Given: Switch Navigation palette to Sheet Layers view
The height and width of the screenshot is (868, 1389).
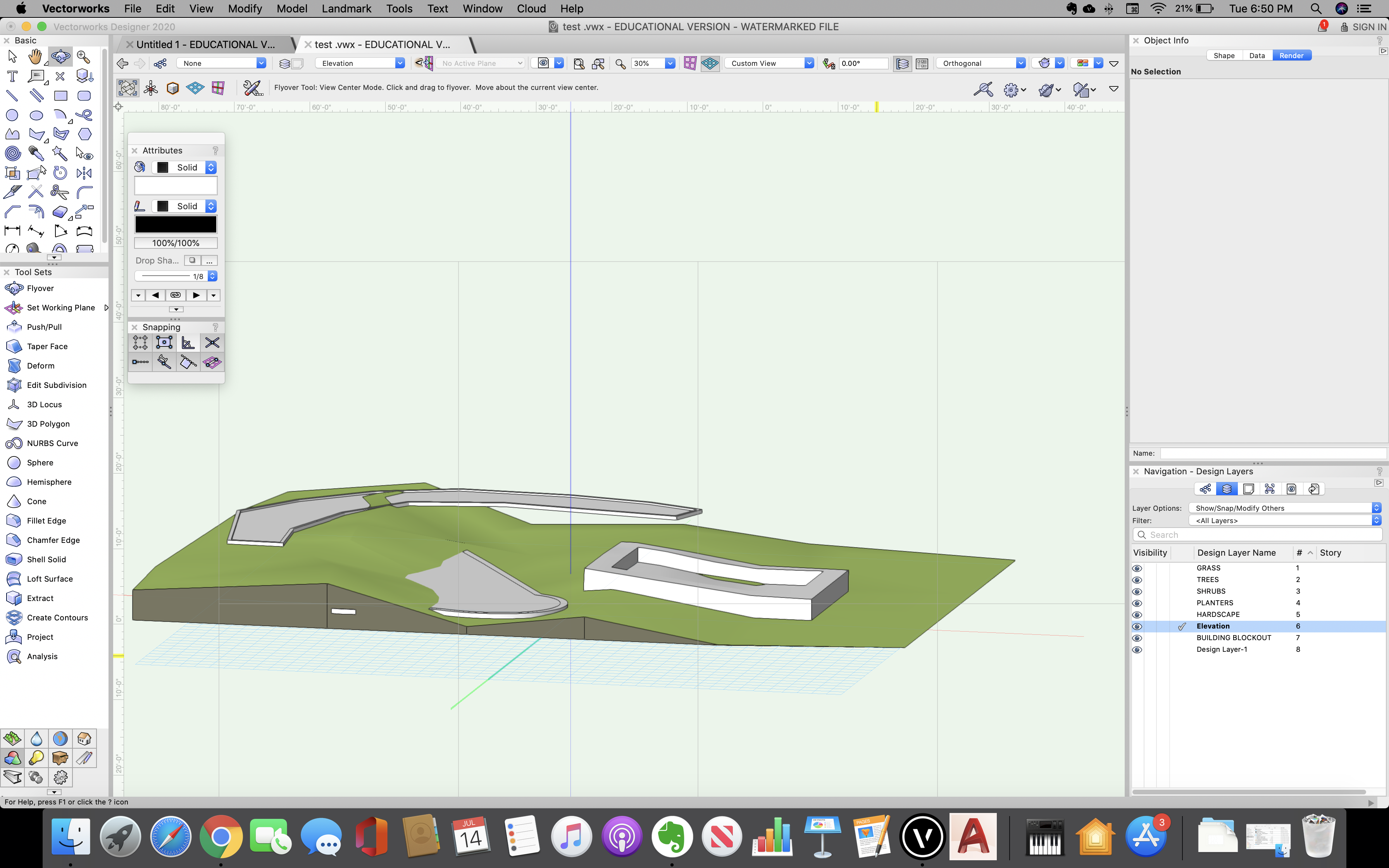Looking at the screenshot, I should (x=1249, y=489).
